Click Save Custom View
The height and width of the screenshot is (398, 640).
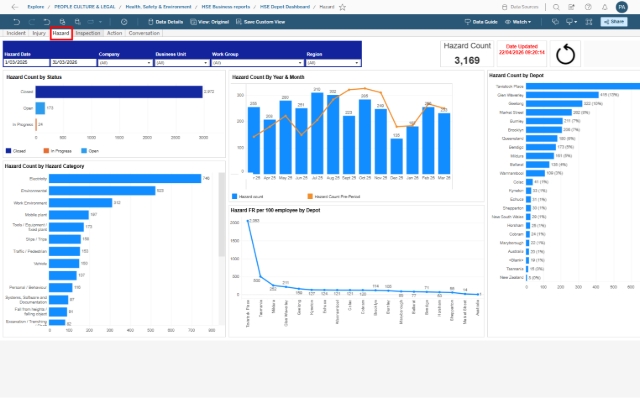pyautogui.click(x=260, y=22)
